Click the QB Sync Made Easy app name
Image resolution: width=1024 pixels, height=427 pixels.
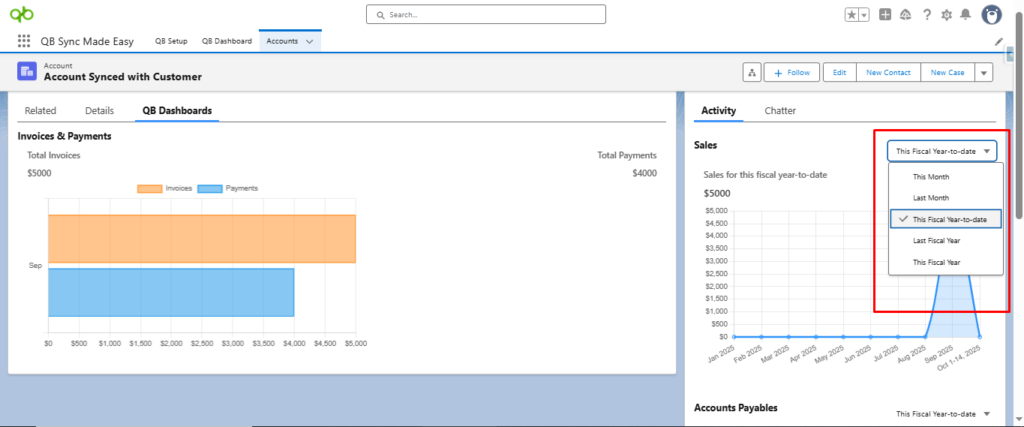click(x=87, y=41)
